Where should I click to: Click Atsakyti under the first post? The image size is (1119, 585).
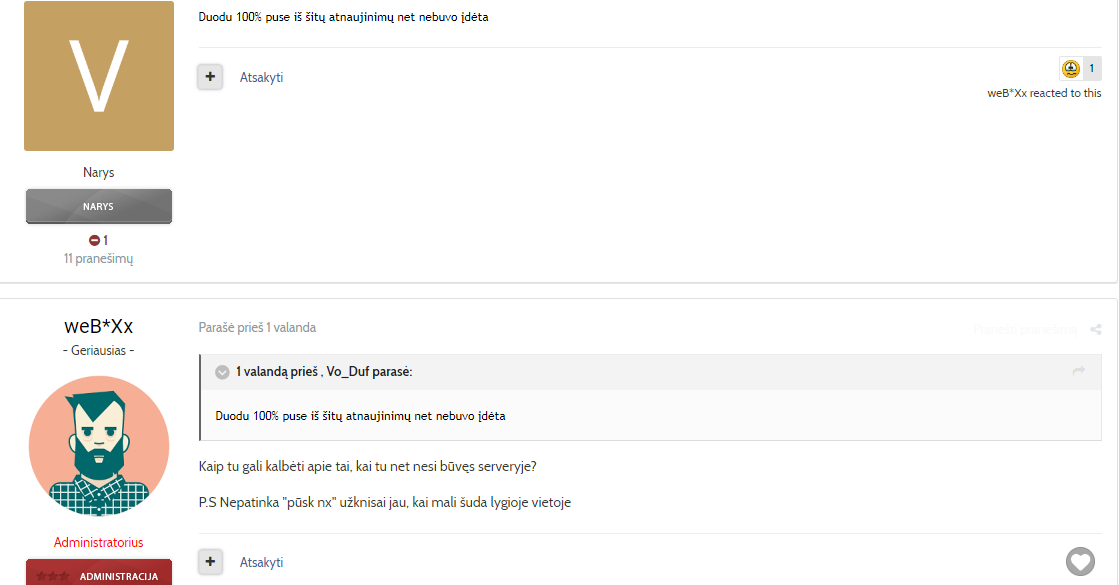pyautogui.click(x=261, y=78)
